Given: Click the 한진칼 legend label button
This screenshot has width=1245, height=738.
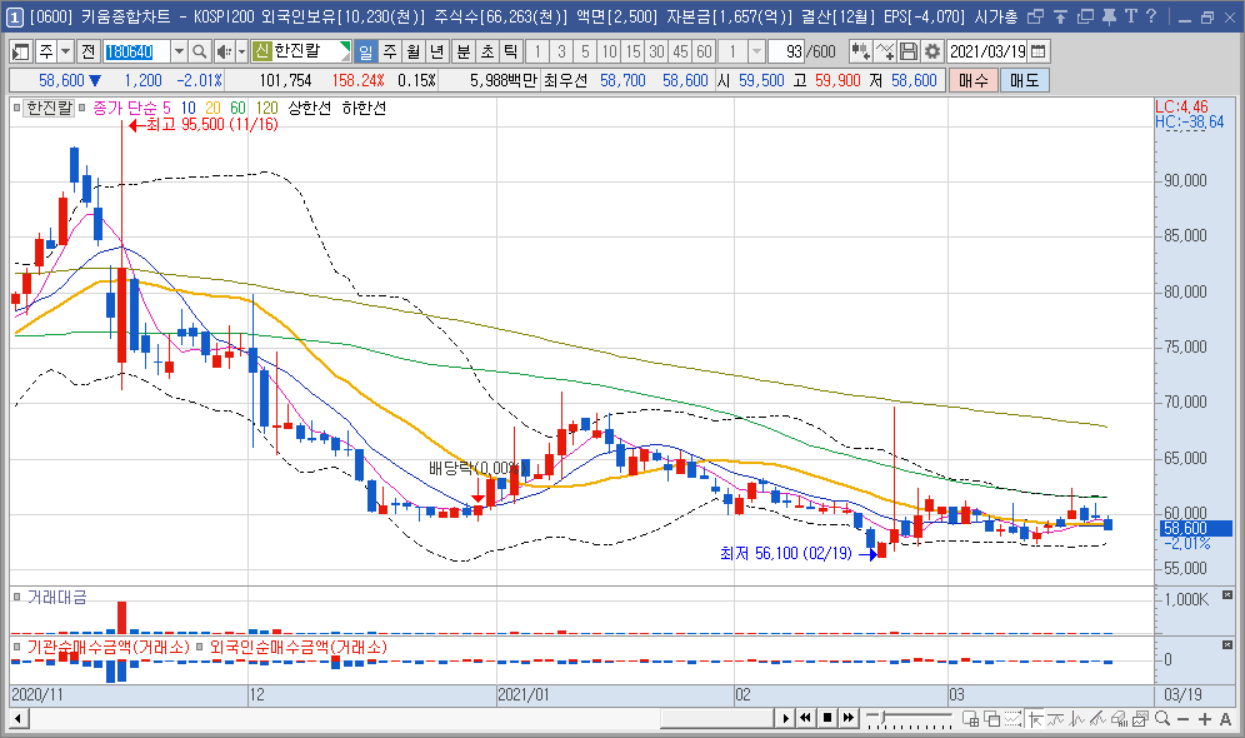Looking at the screenshot, I should pyautogui.click(x=49, y=107).
